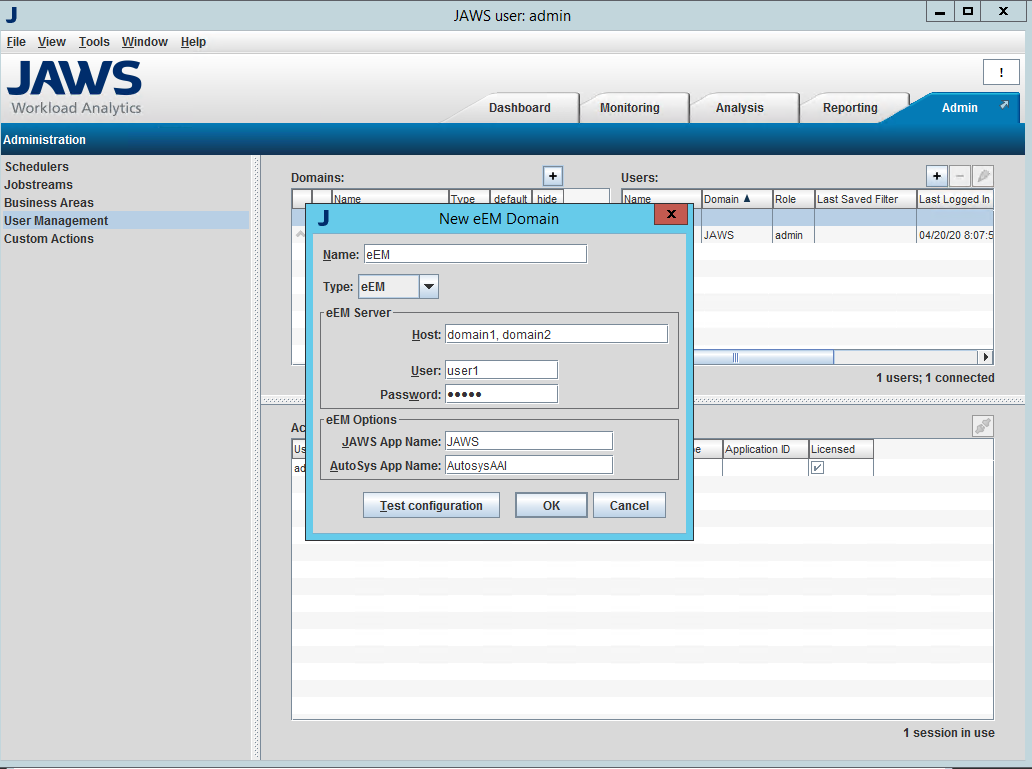Click the edit user pencil icon

click(x=983, y=176)
